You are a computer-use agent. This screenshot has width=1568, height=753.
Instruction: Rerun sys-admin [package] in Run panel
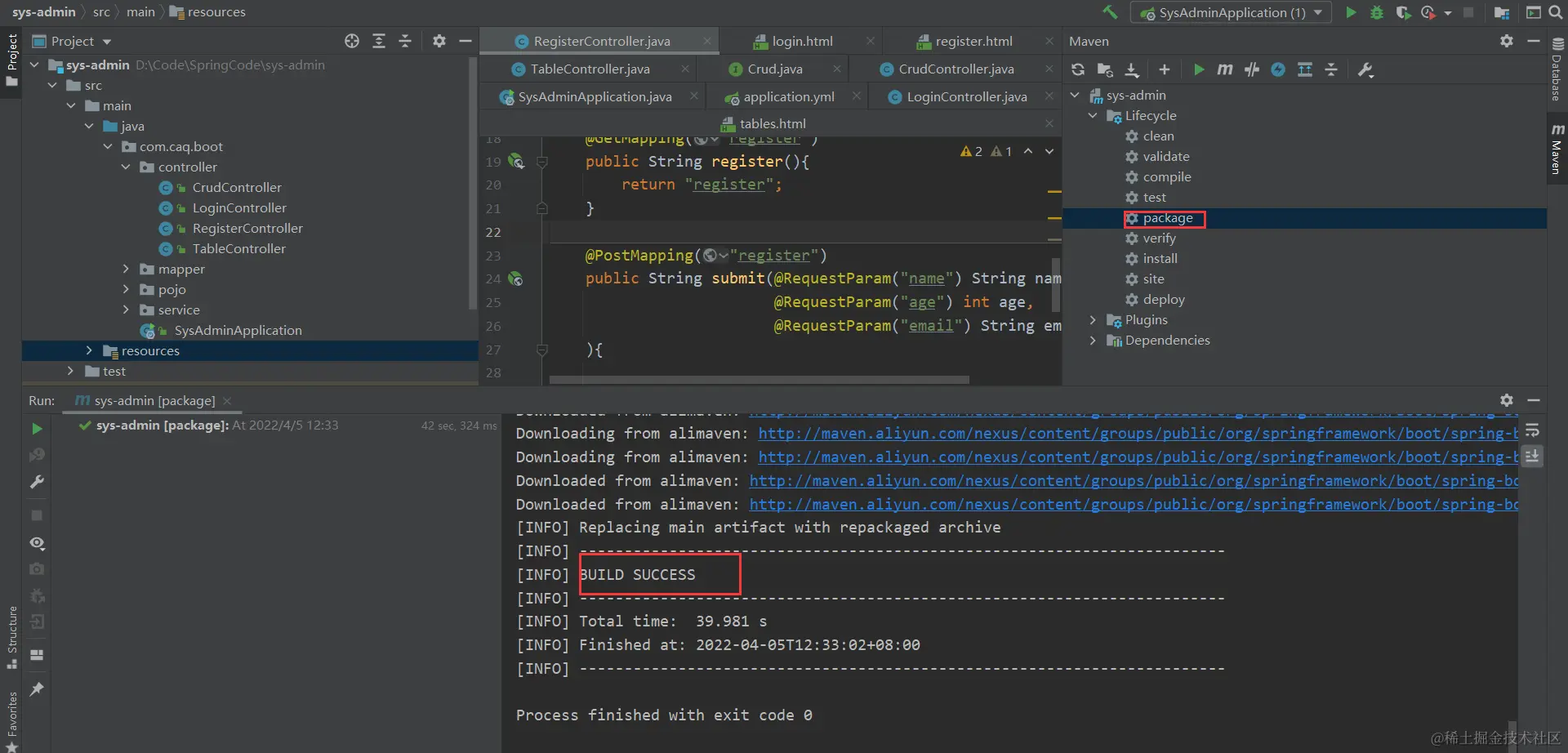[x=37, y=429]
